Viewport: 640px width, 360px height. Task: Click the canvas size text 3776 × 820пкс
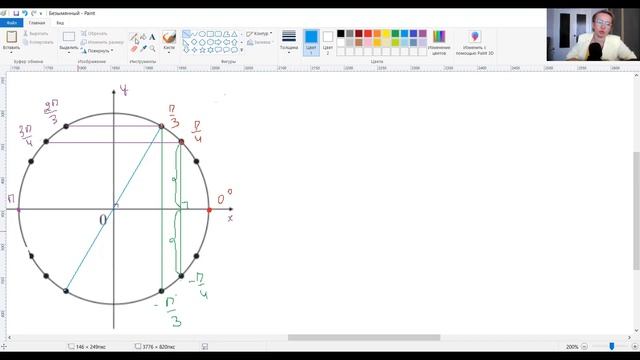click(159, 347)
